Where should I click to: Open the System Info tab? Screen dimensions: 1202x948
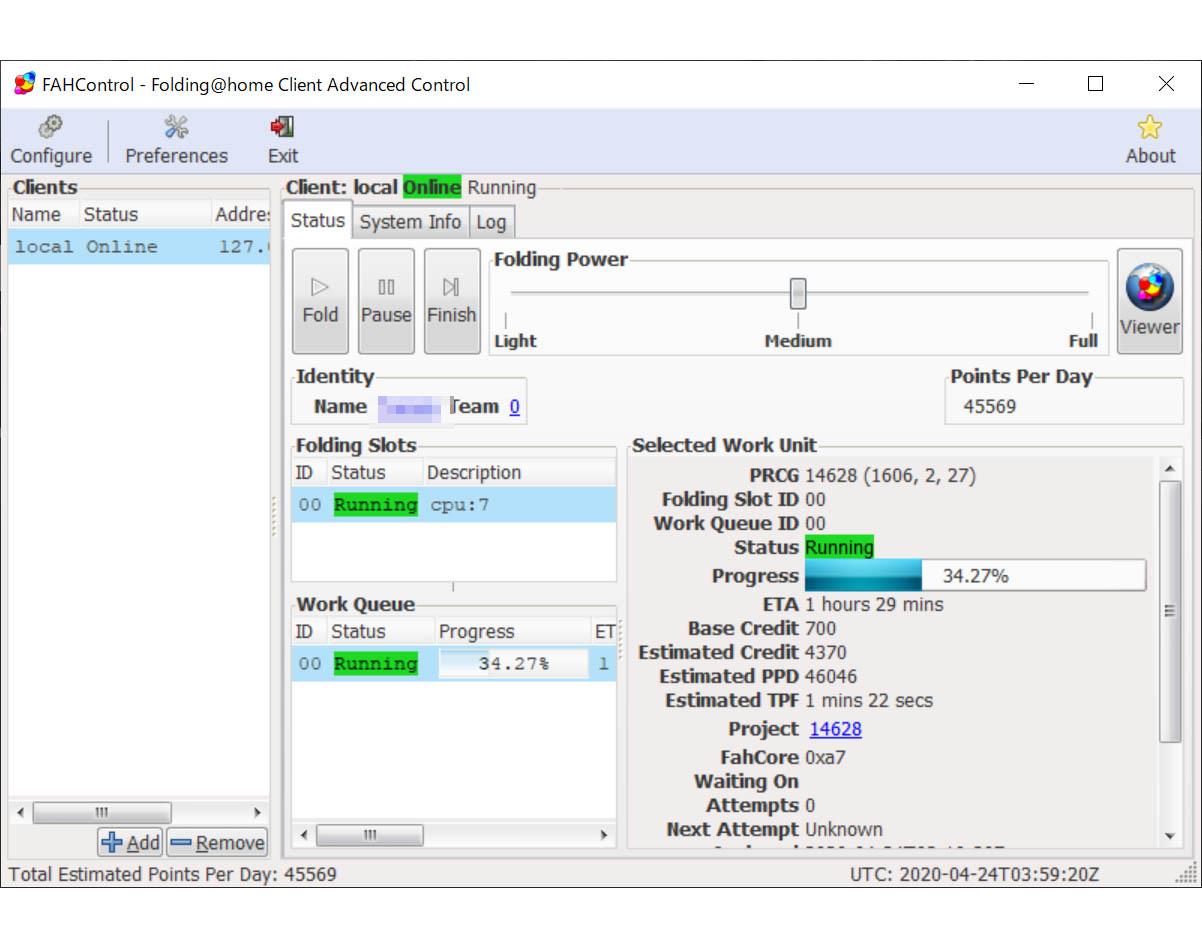pyautogui.click(x=410, y=222)
